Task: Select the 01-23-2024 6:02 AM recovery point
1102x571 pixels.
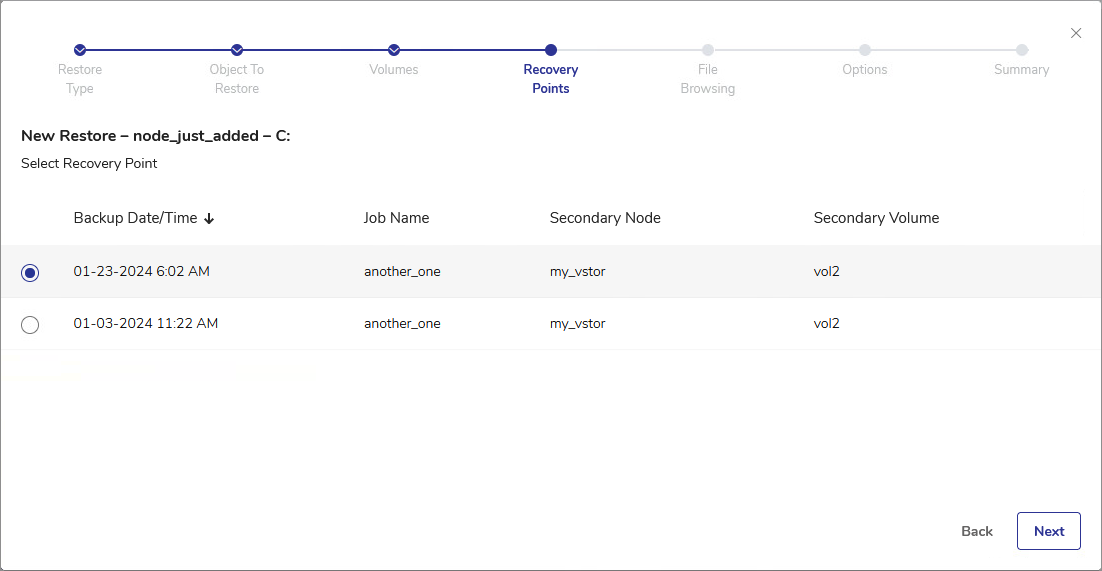Action: pos(30,273)
